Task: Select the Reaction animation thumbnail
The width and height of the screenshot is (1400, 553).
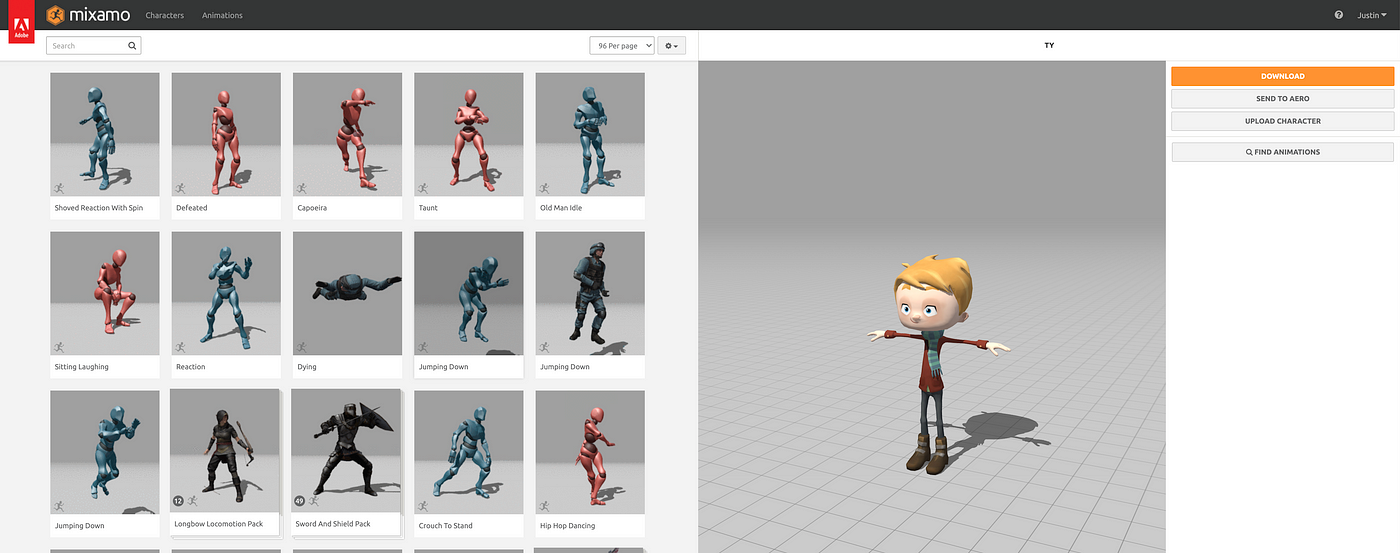Action: coord(226,293)
